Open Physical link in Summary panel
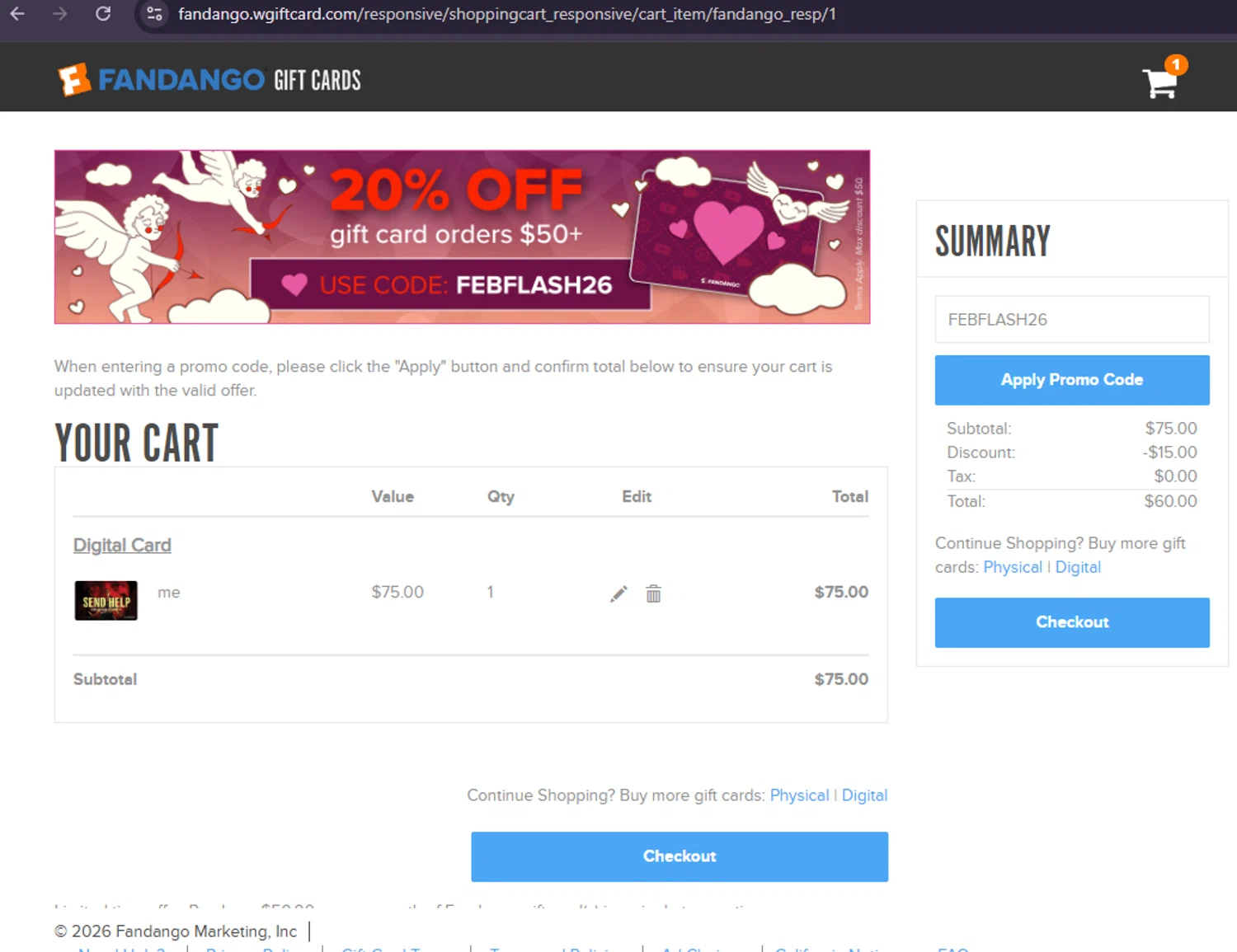Screen dimensions: 1237x952 pyautogui.click(x=1013, y=567)
